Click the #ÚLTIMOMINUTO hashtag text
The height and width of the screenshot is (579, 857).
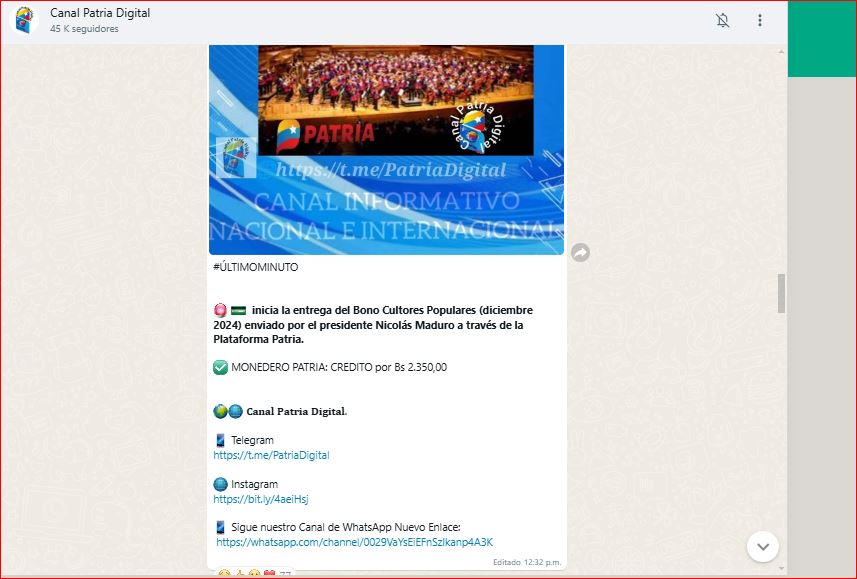pyautogui.click(x=256, y=267)
